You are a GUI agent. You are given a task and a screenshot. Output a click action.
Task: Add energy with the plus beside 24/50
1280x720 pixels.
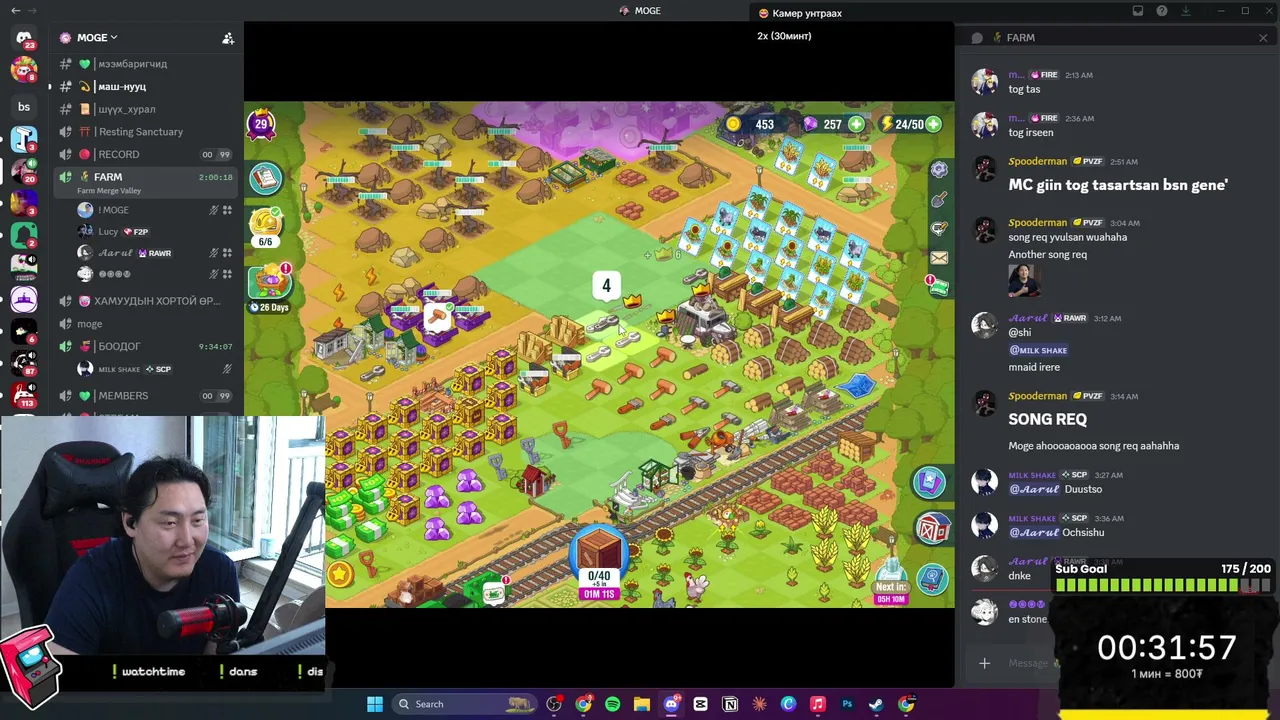(x=933, y=124)
